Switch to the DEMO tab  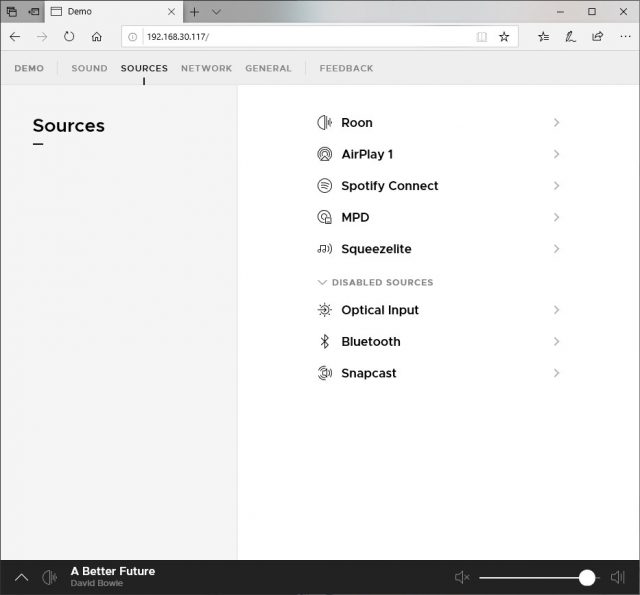coord(29,68)
